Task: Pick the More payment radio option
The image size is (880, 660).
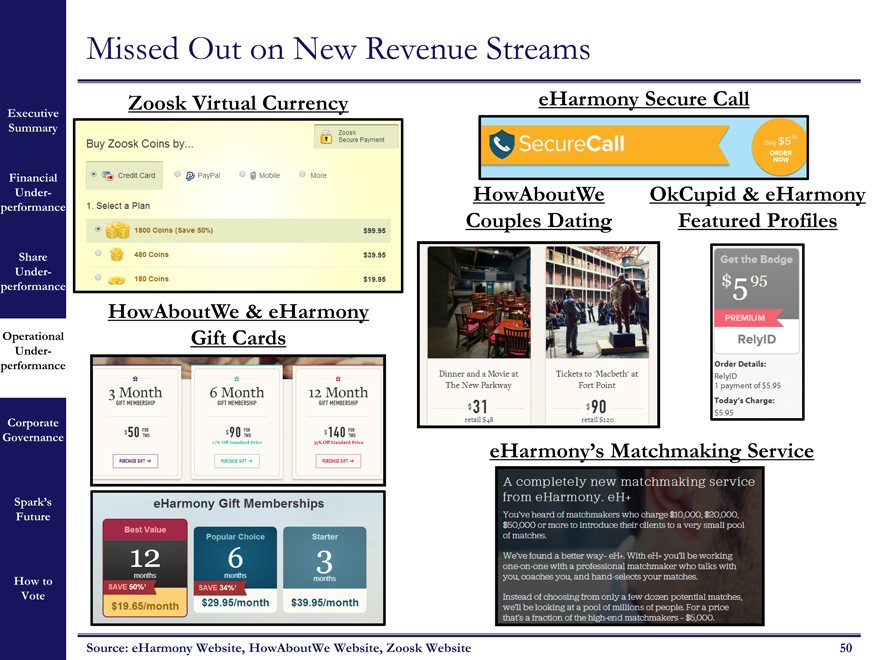Action: point(302,175)
